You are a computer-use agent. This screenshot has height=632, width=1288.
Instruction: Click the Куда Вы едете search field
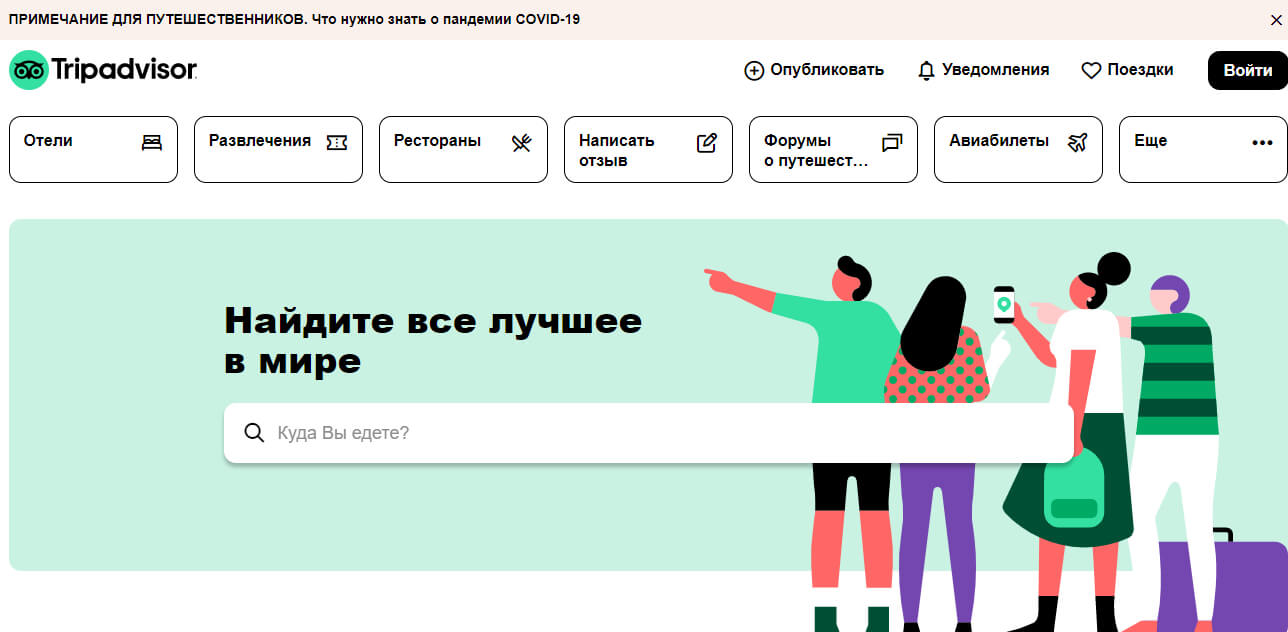point(500,432)
